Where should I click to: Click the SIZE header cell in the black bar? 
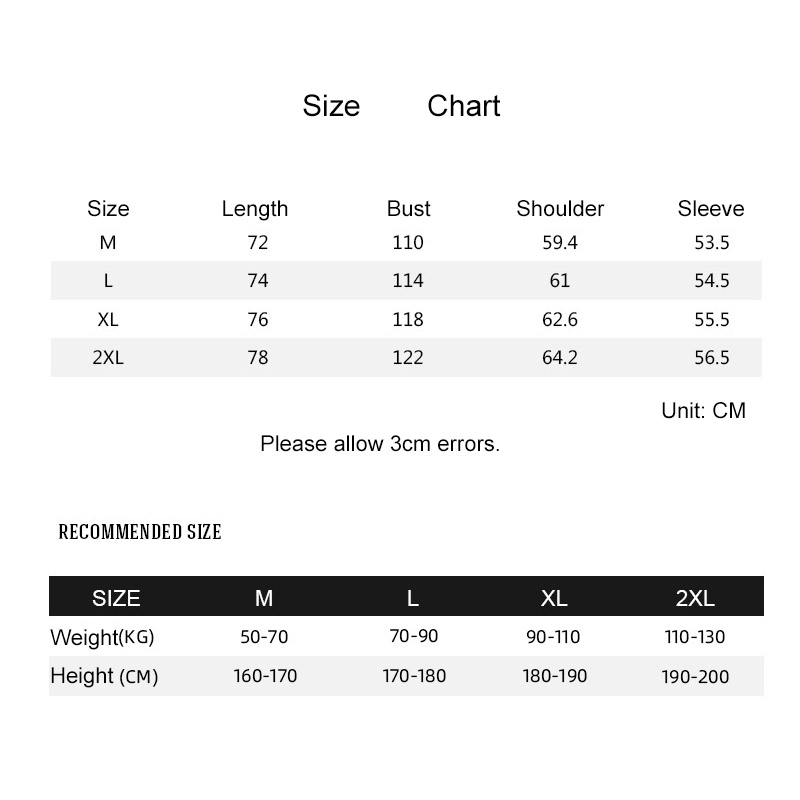point(116,598)
